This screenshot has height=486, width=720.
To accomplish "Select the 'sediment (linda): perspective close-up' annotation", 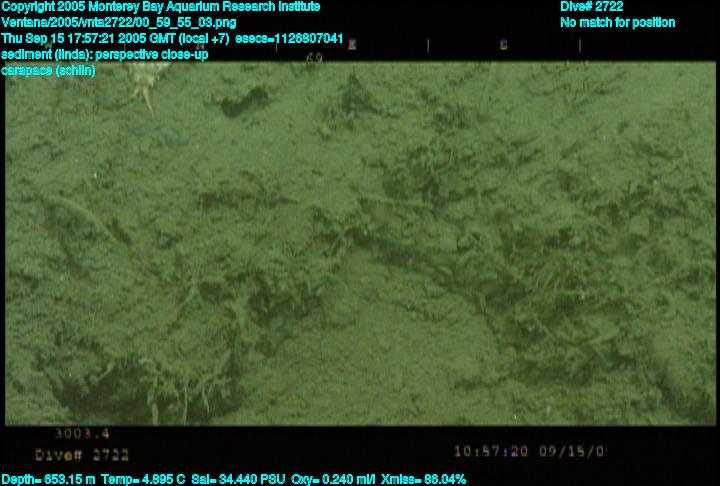I will [105, 55].
